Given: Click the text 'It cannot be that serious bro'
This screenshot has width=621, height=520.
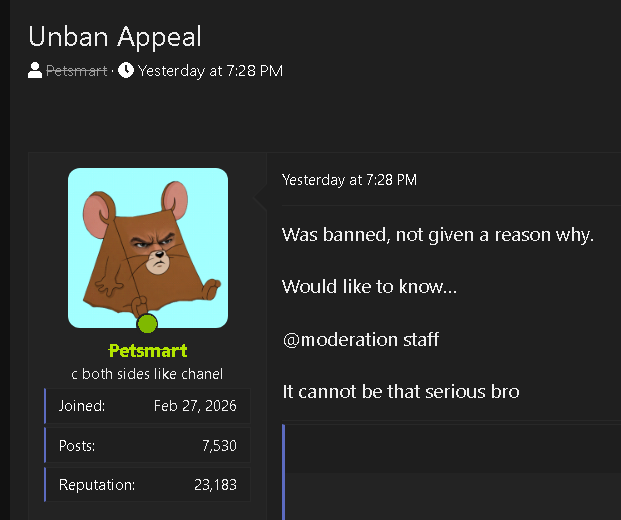Looking at the screenshot, I should 400,392.
